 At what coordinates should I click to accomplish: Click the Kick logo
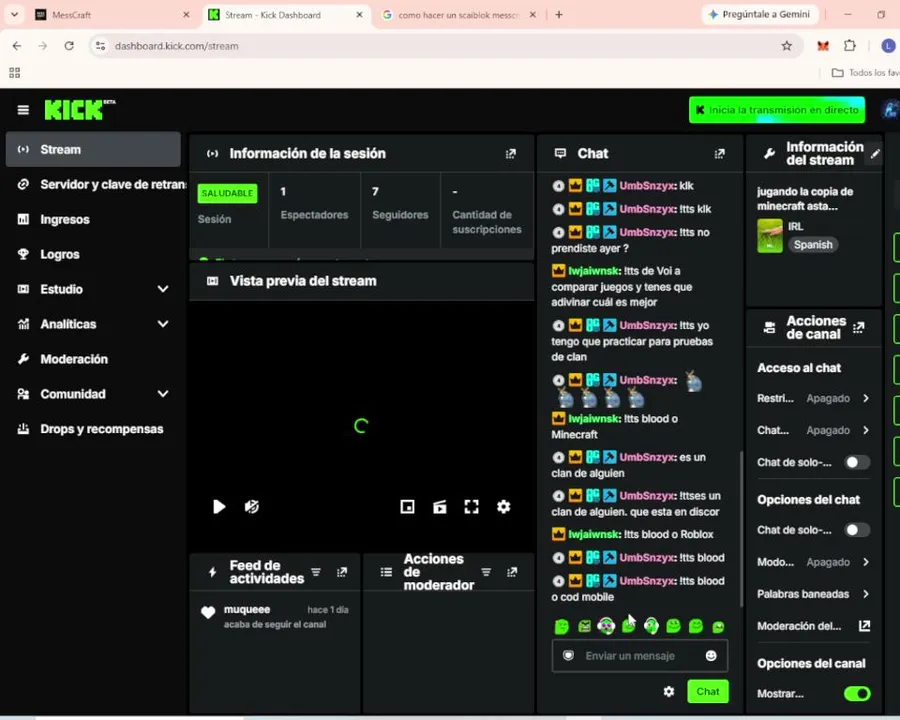click(x=80, y=110)
